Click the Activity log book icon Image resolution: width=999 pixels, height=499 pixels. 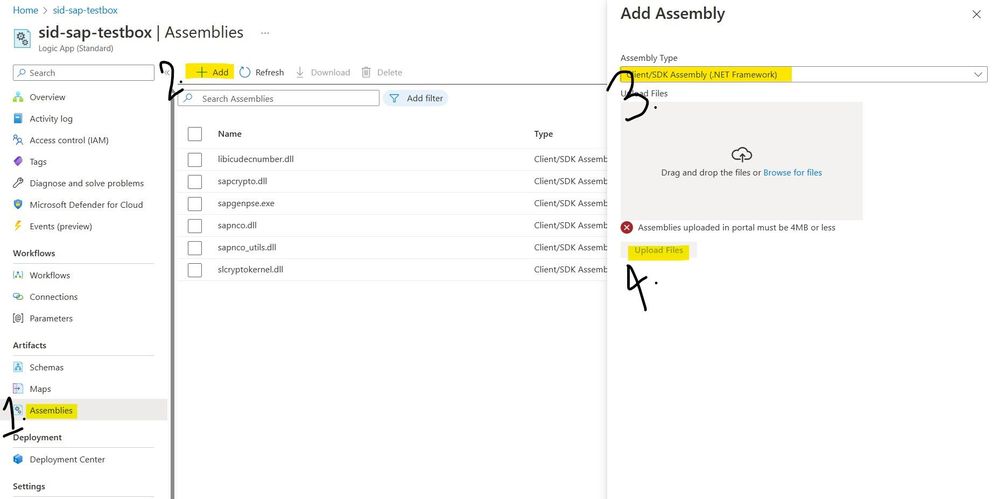(18, 119)
